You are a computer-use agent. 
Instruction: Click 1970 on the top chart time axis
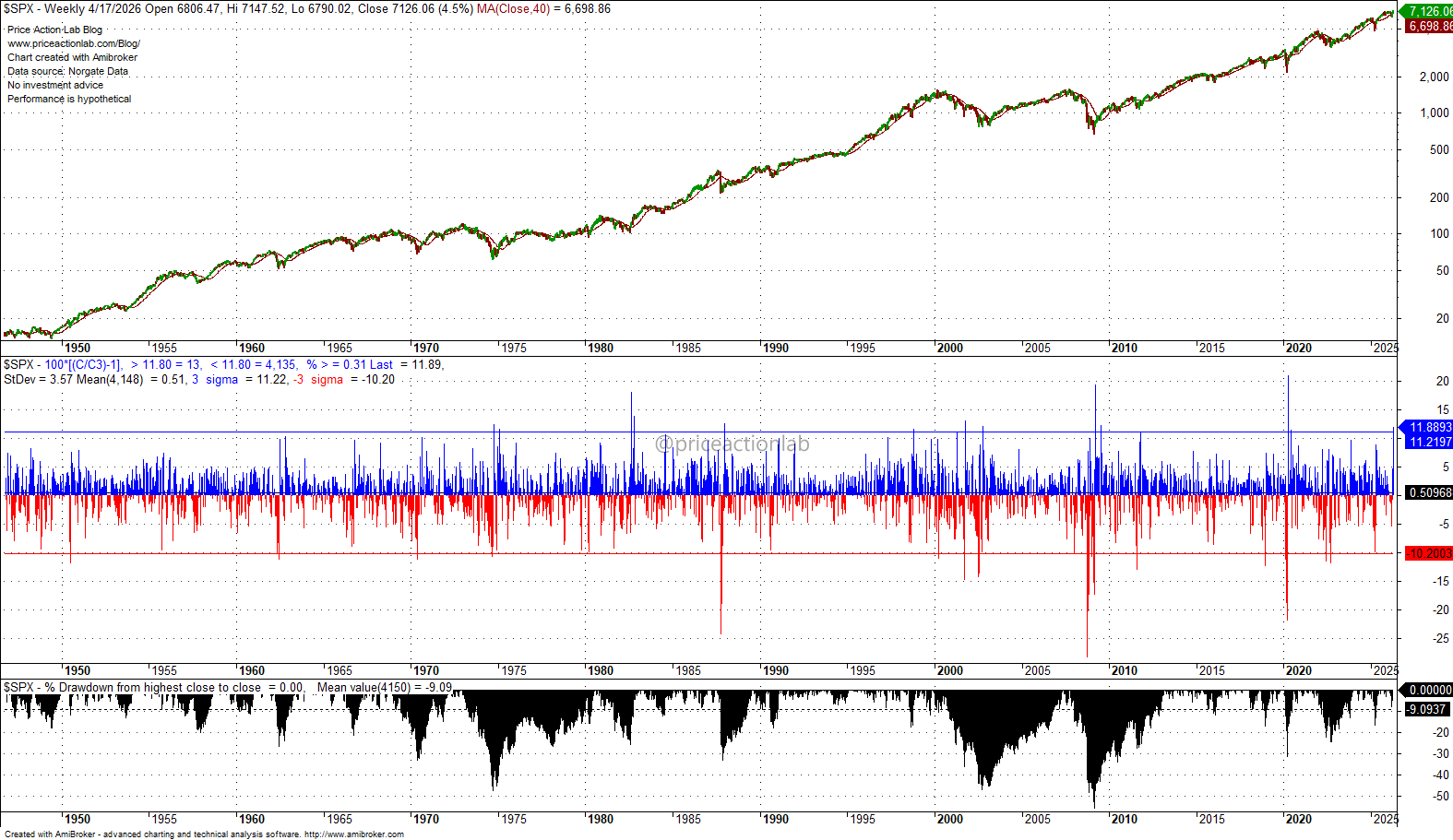[426, 348]
